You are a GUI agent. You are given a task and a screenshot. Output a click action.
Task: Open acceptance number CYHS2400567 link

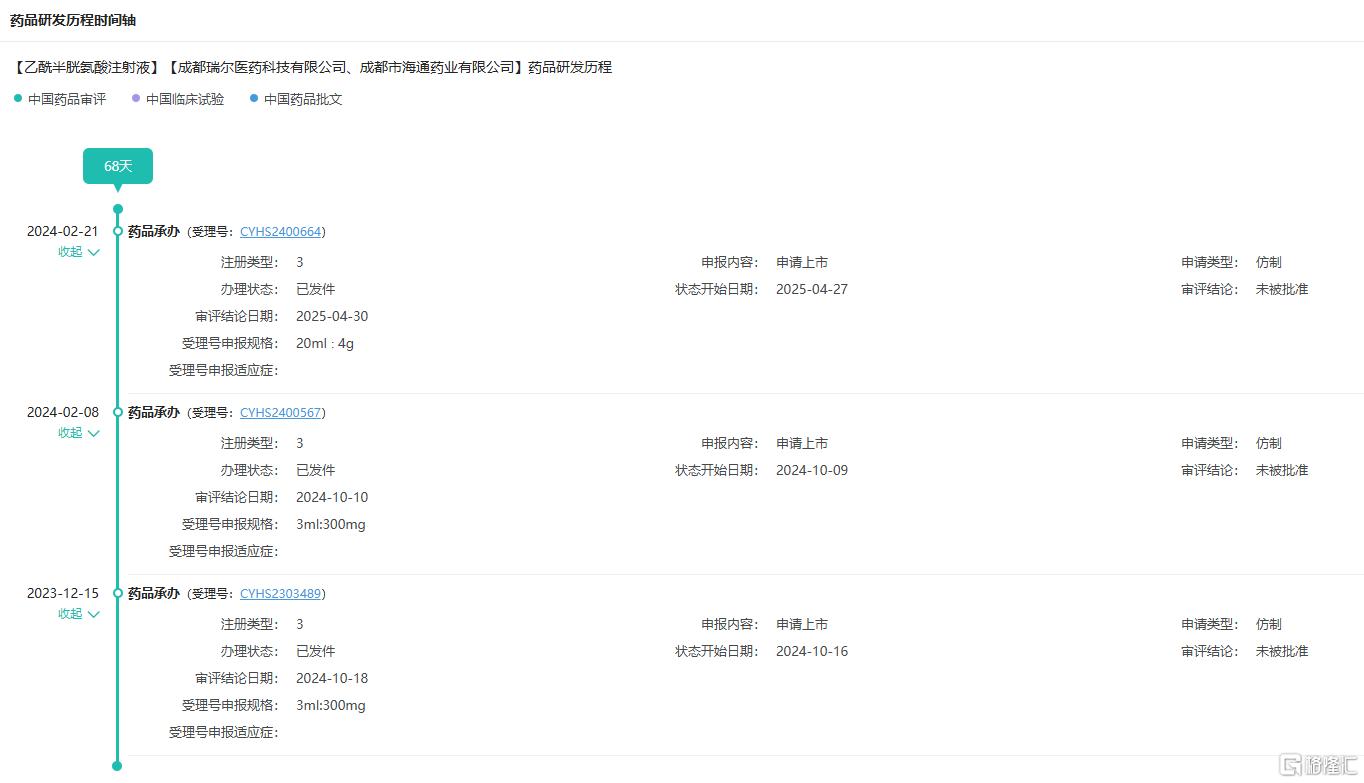(x=281, y=412)
